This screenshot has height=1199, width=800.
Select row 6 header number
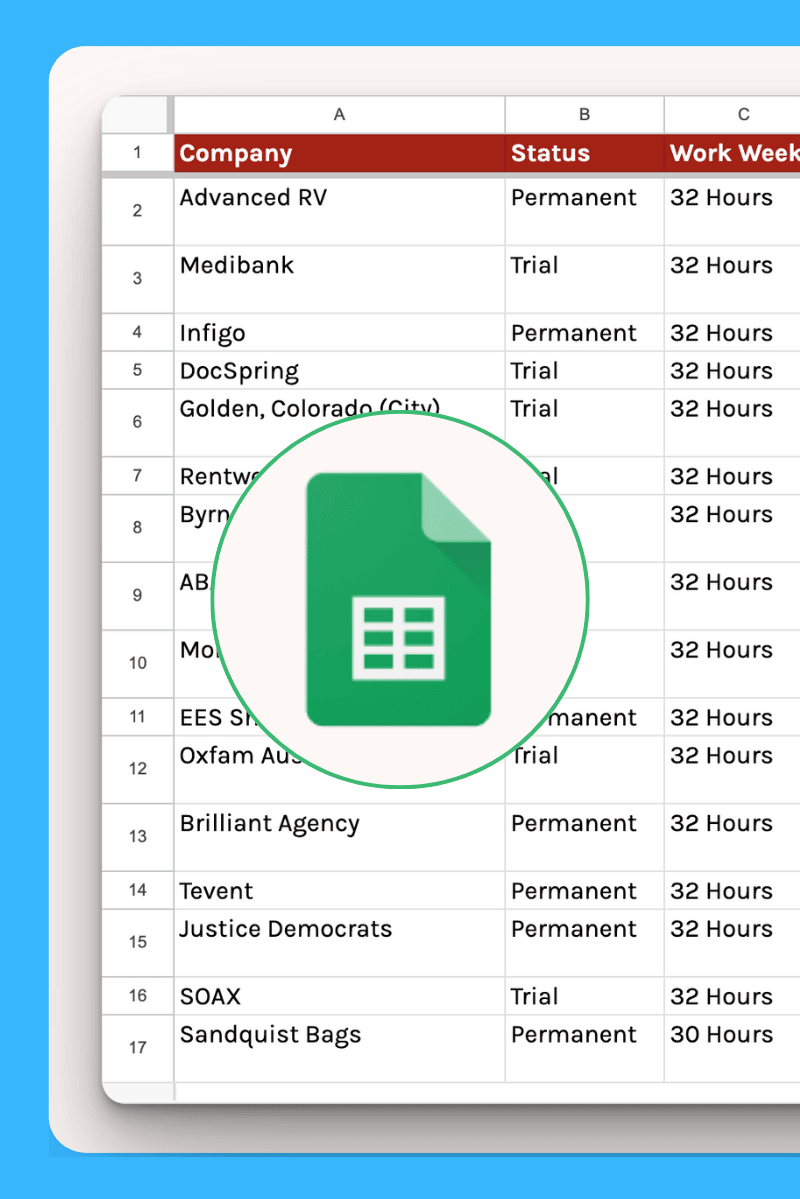coord(137,422)
